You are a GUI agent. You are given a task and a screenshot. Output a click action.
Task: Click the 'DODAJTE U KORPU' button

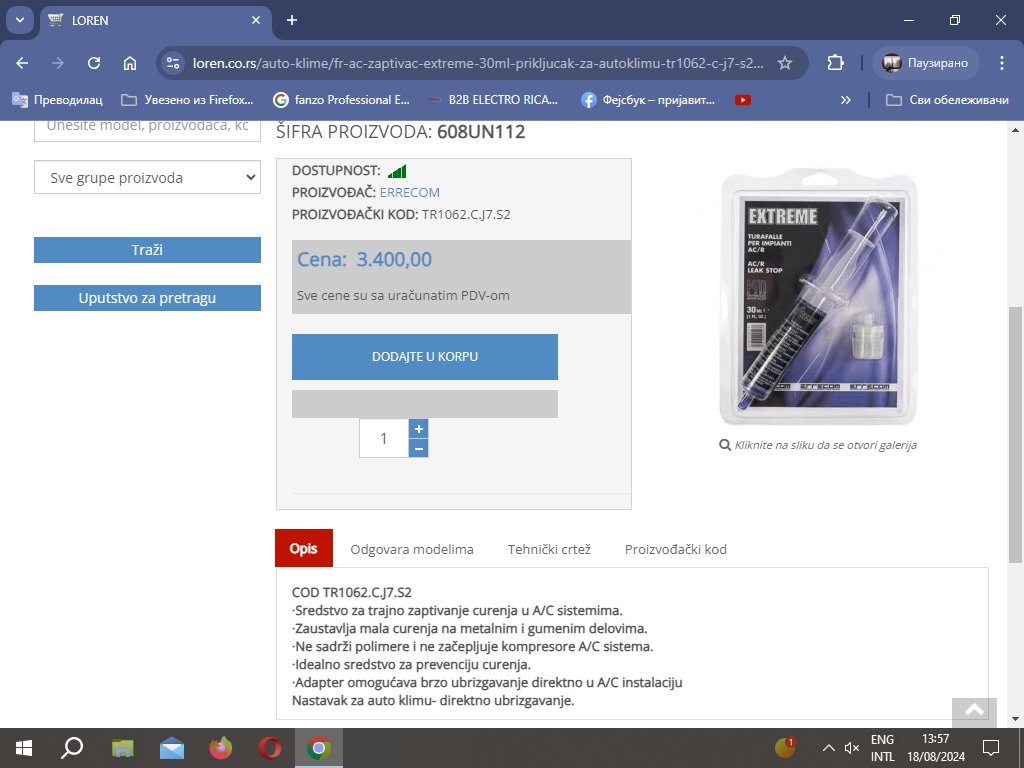click(x=424, y=357)
